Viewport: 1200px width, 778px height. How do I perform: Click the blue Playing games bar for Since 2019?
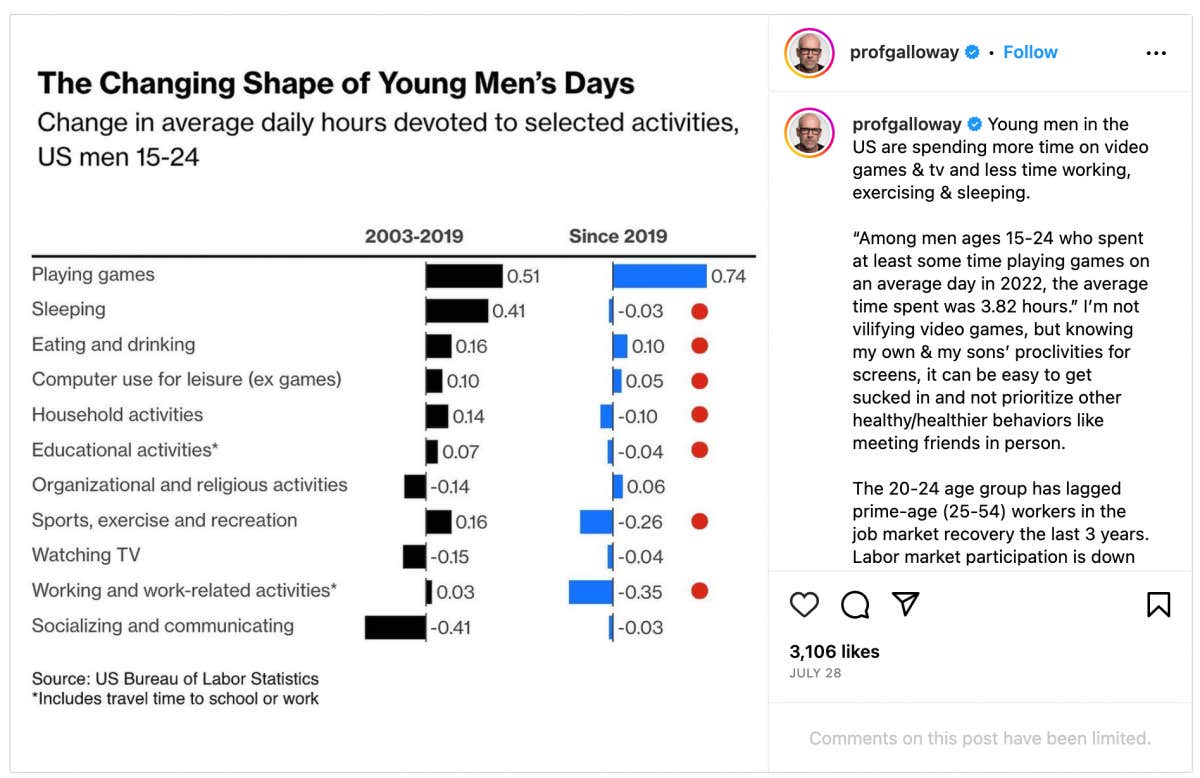pyautogui.click(x=660, y=273)
